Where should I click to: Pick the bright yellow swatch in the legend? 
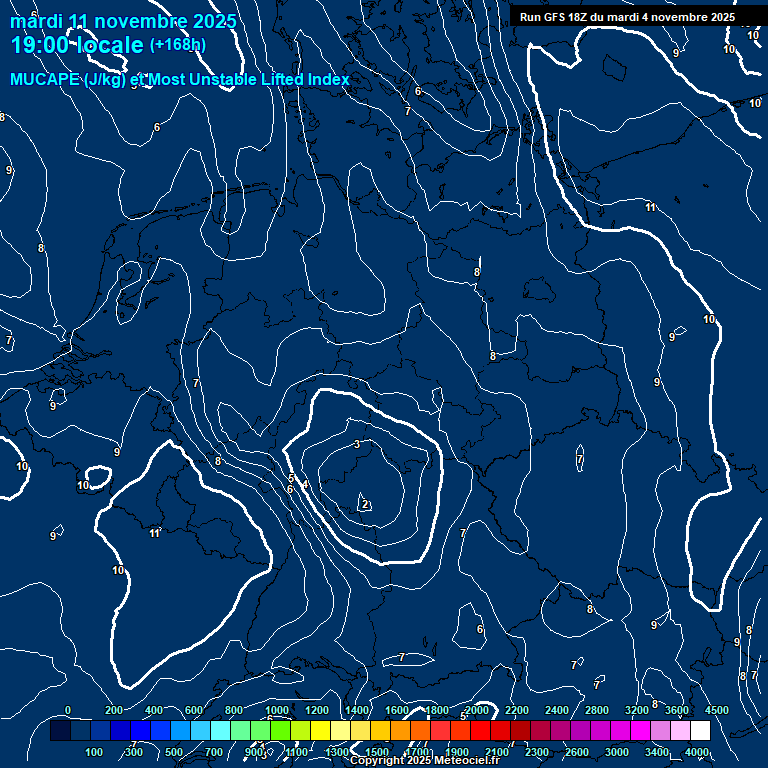pyautogui.click(x=320, y=731)
